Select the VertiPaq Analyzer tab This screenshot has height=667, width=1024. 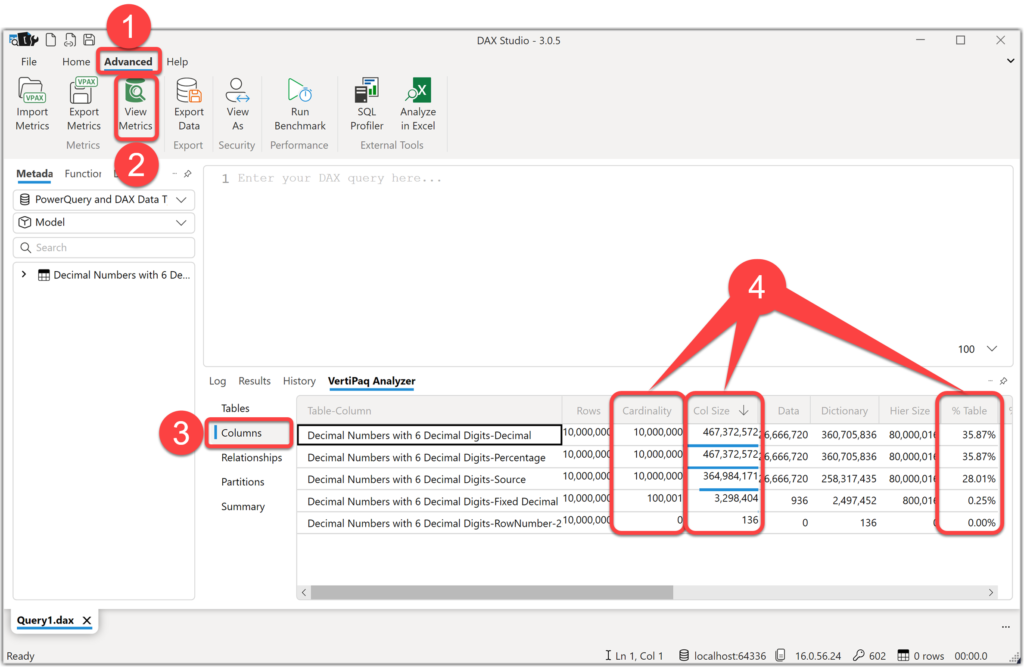click(372, 381)
